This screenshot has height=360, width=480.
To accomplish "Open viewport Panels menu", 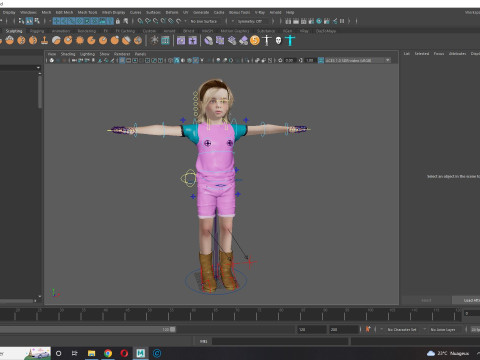I will coord(140,54).
